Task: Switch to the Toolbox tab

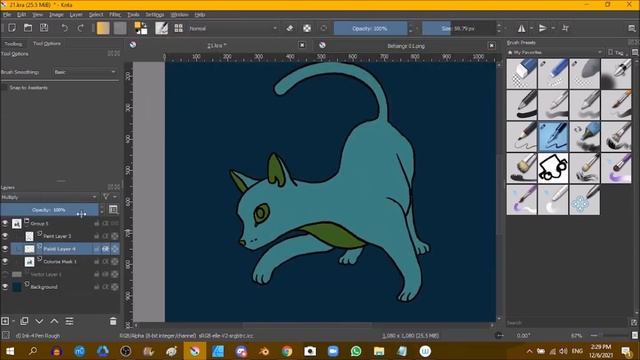Action: (x=13, y=44)
